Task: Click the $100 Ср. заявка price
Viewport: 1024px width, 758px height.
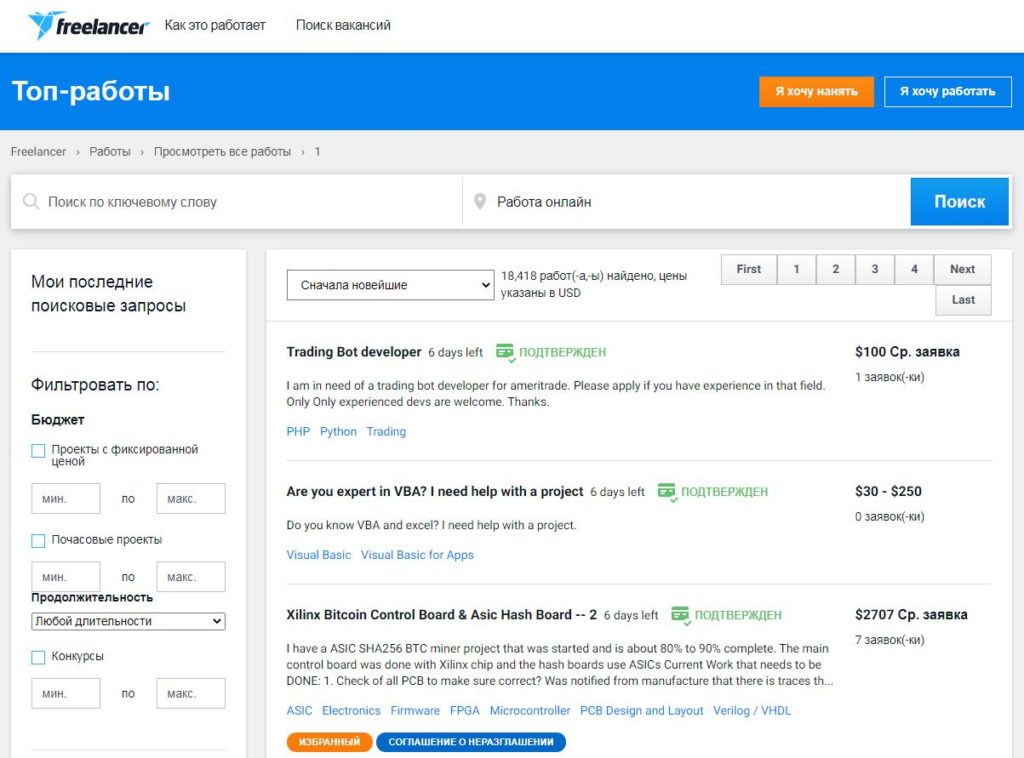Action: pos(907,352)
